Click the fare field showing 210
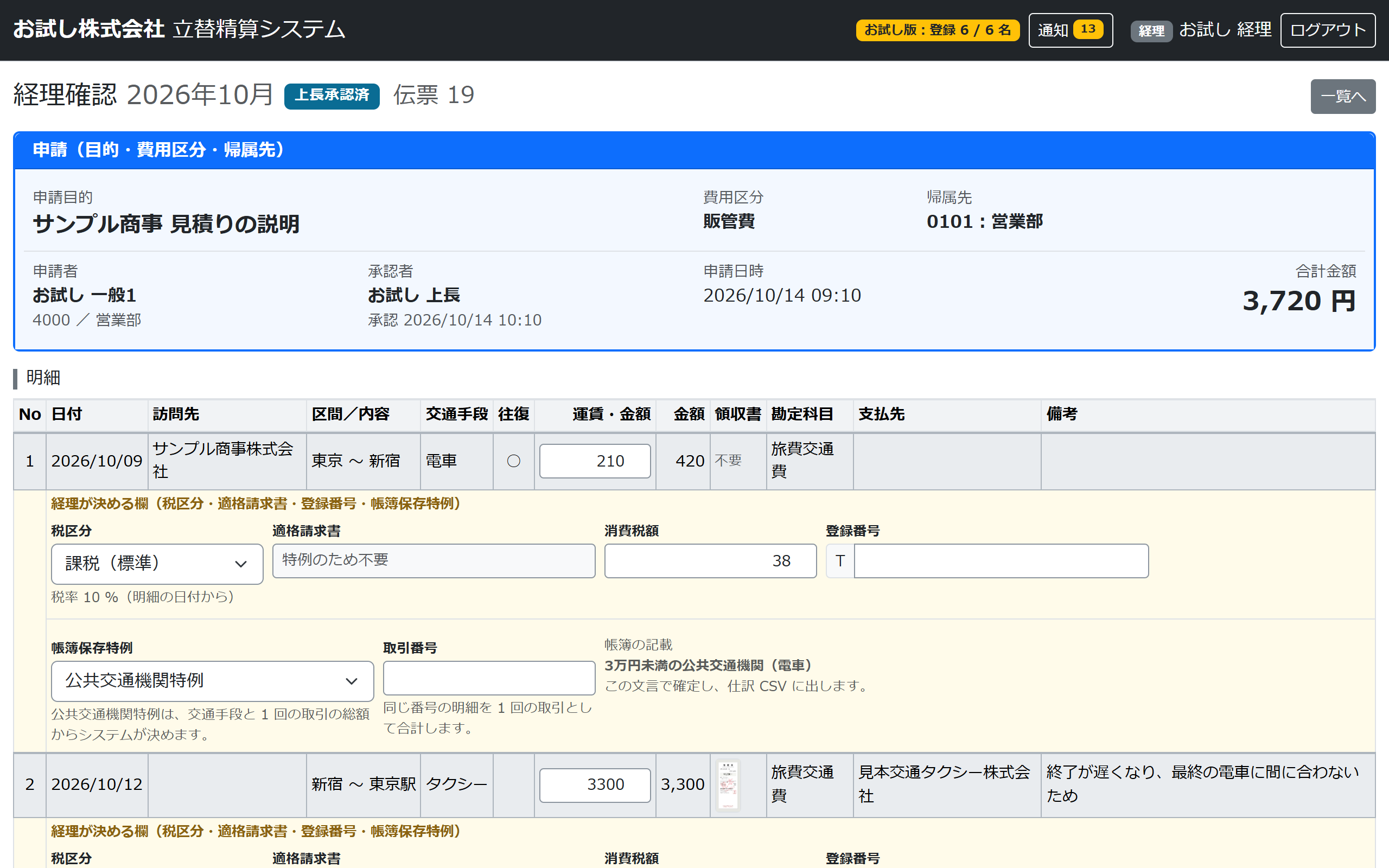 (x=595, y=461)
